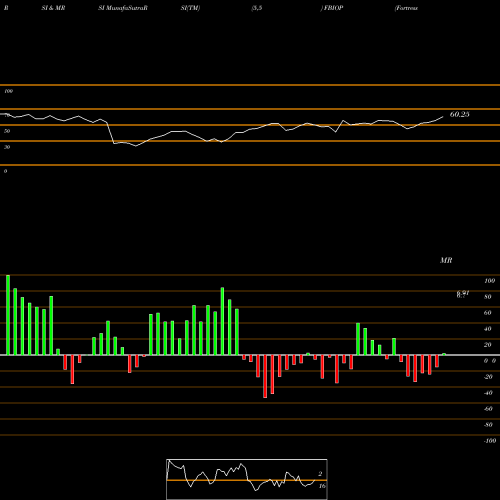
Task: Click the FBIOP ticker text in header
Action: click(x=333, y=8)
